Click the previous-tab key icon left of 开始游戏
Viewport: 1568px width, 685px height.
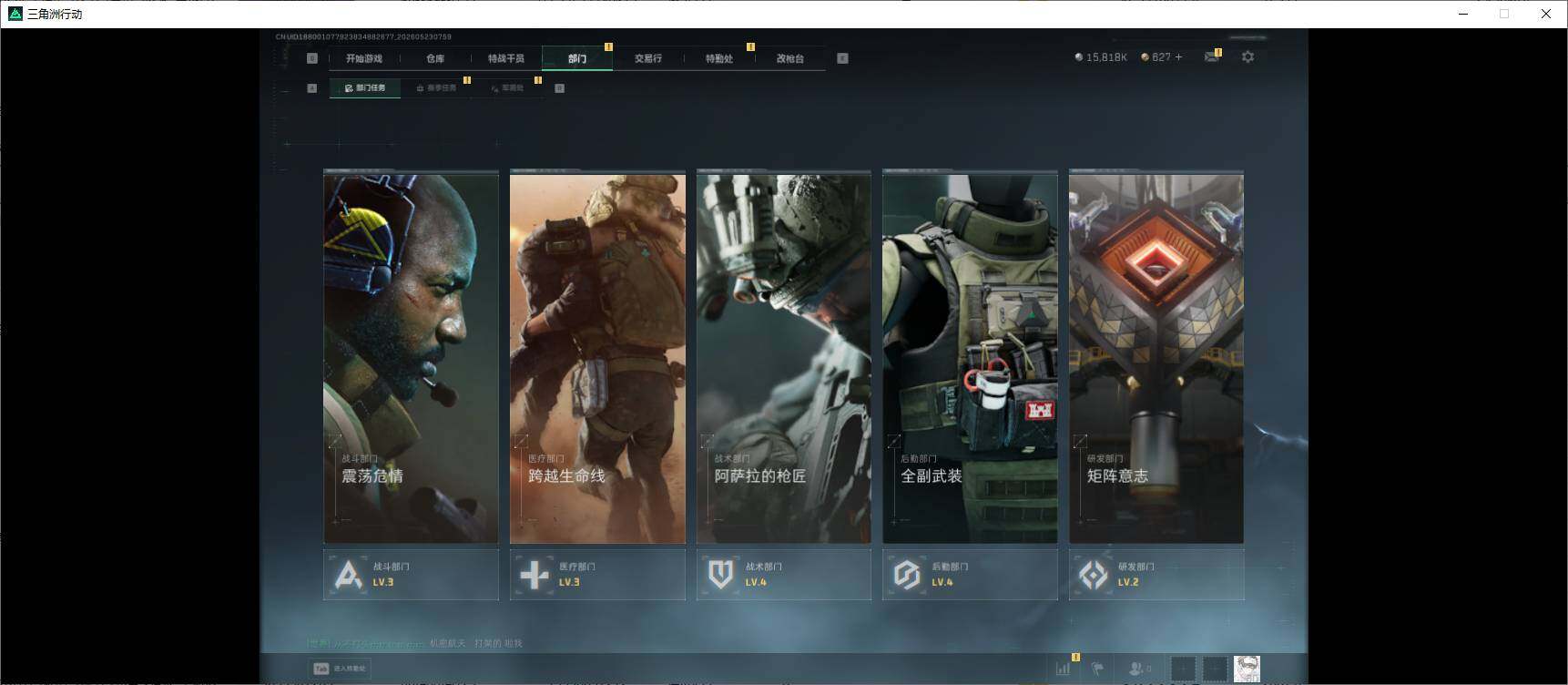pos(312,58)
